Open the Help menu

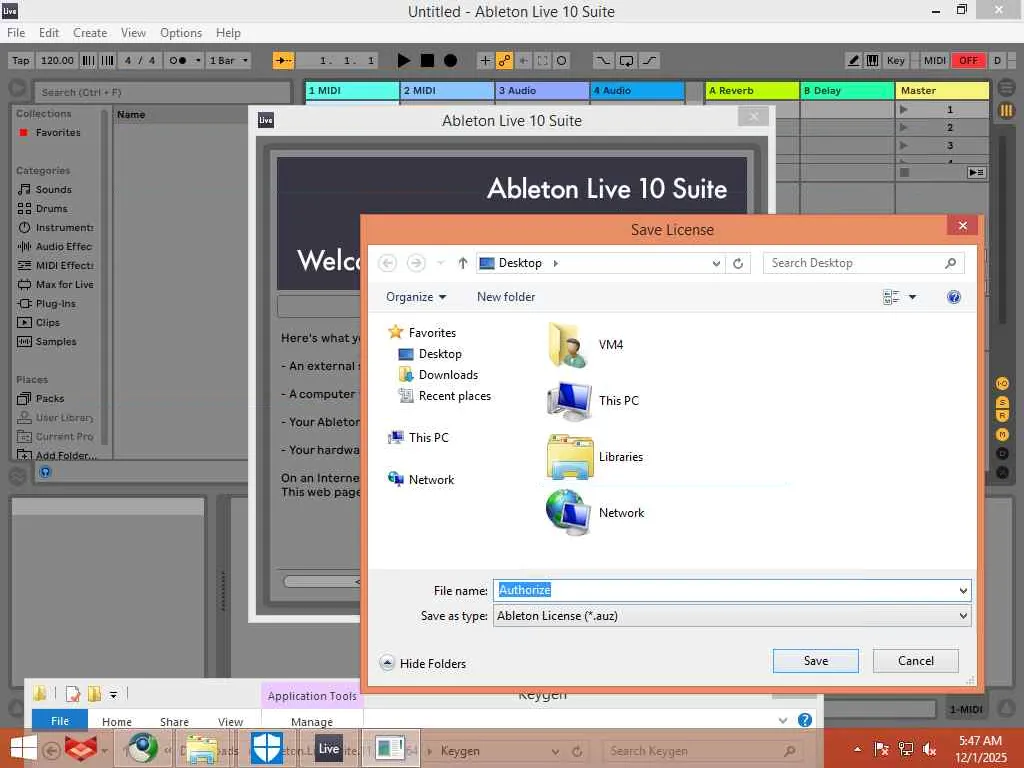coord(229,33)
